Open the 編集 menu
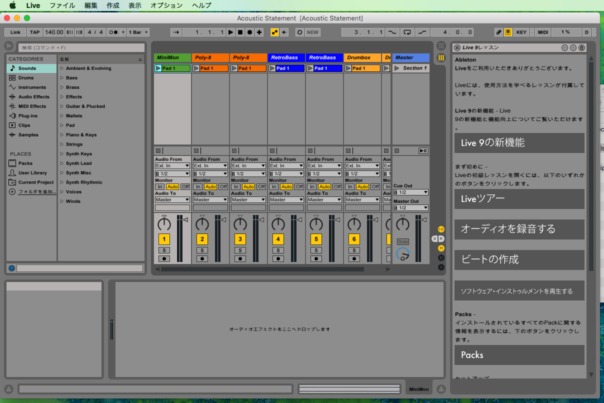Viewport: 604px width, 403px height. tap(91, 5)
